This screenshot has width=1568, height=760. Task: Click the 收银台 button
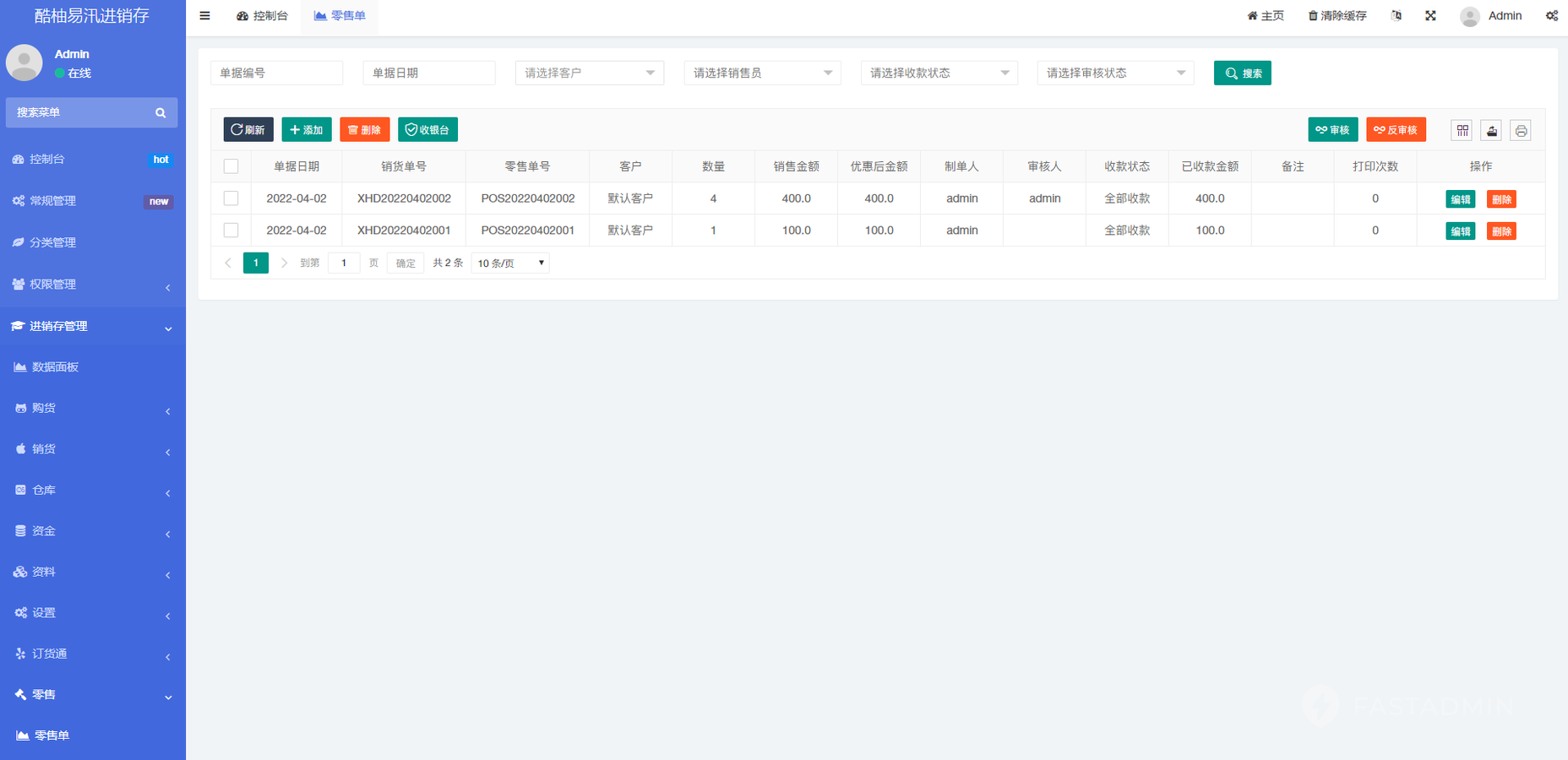pyautogui.click(x=427, y=130)
